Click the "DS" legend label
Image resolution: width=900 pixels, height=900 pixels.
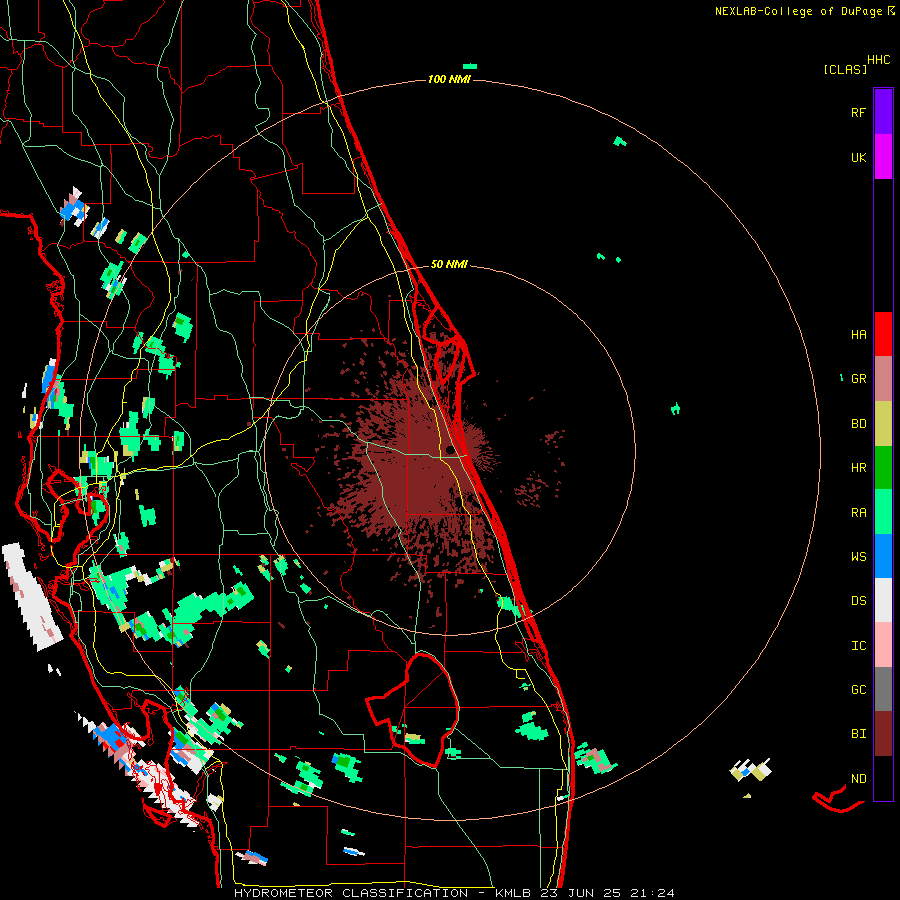(858, 601)
